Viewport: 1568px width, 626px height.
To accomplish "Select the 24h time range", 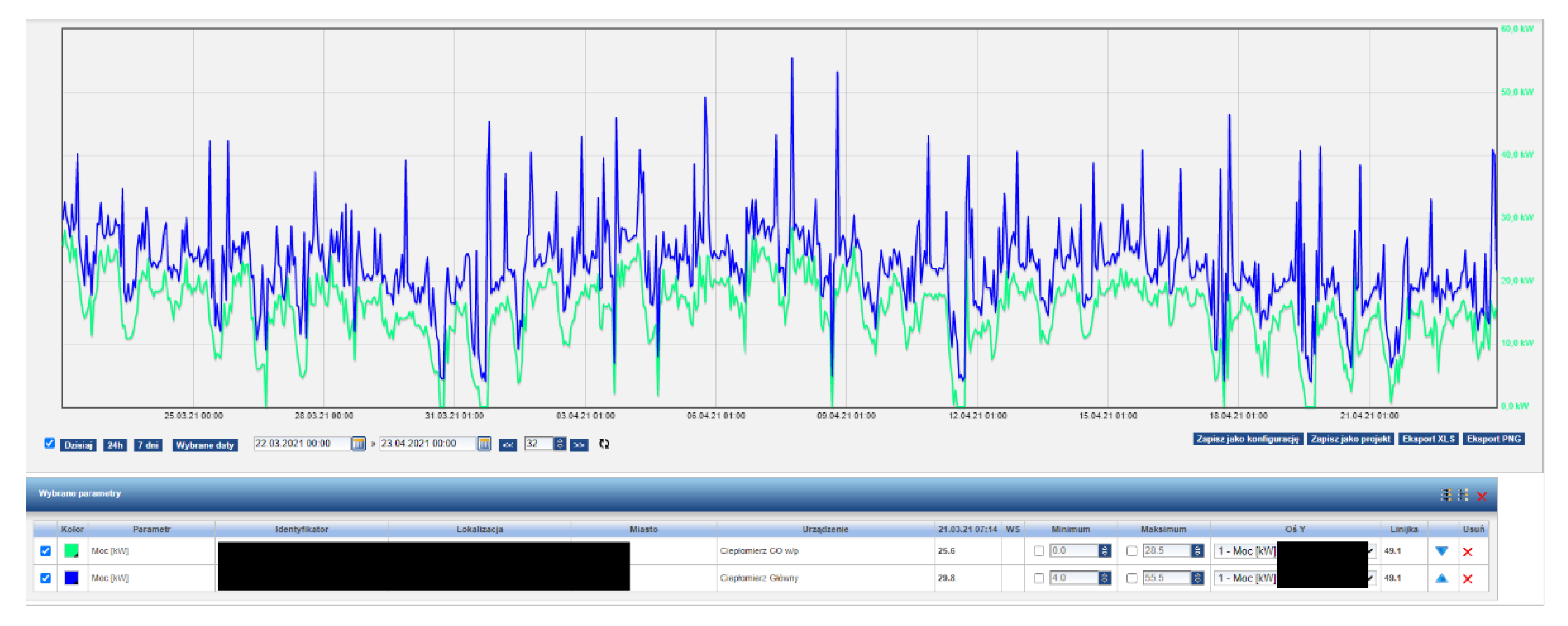I will click(115, 445).
